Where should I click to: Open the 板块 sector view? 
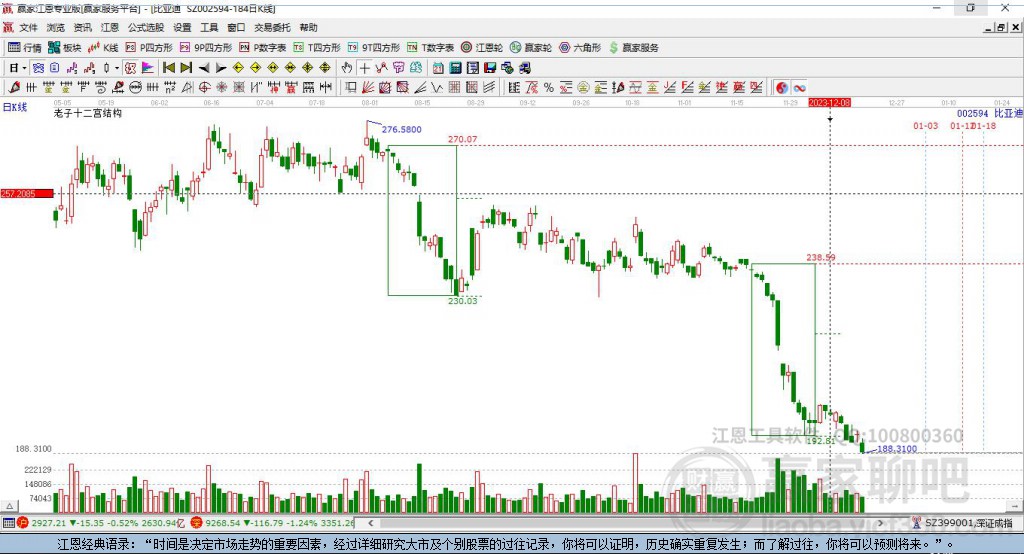(x=65, y=48)
